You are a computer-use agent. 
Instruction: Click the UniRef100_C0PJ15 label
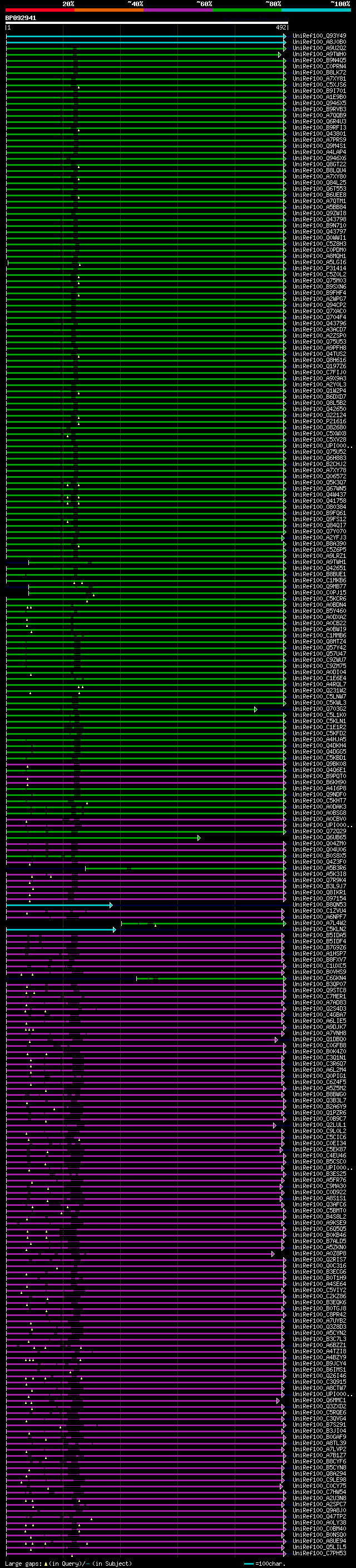click(x=319, y=592)
